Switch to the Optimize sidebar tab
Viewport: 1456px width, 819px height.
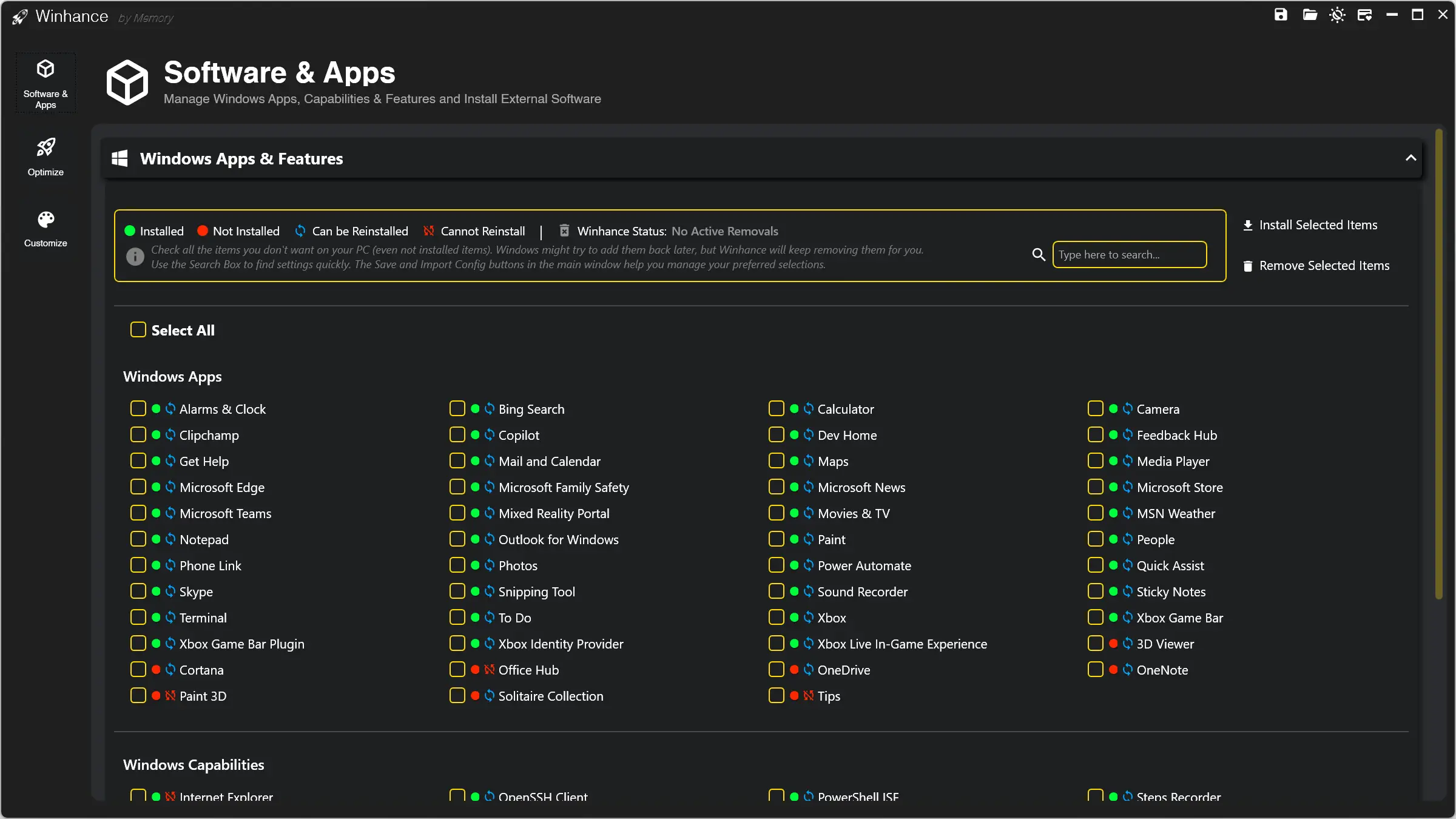pos(45,157)
